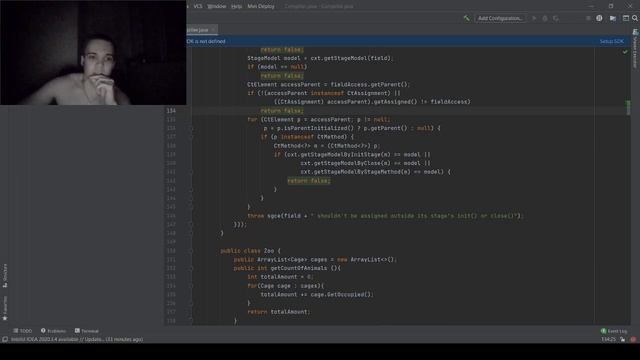This screenshot has width=640, height=360.
Task: Click the 'return totalAmount;' code line
Action: tap(279, 312)
